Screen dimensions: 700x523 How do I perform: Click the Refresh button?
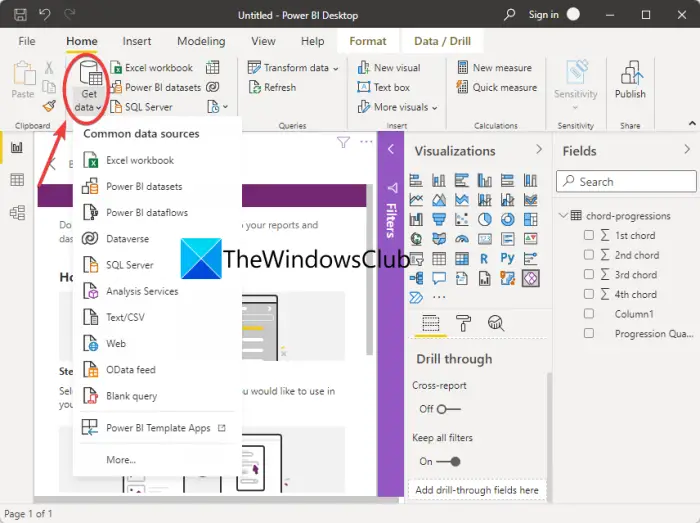pos(272,87)
